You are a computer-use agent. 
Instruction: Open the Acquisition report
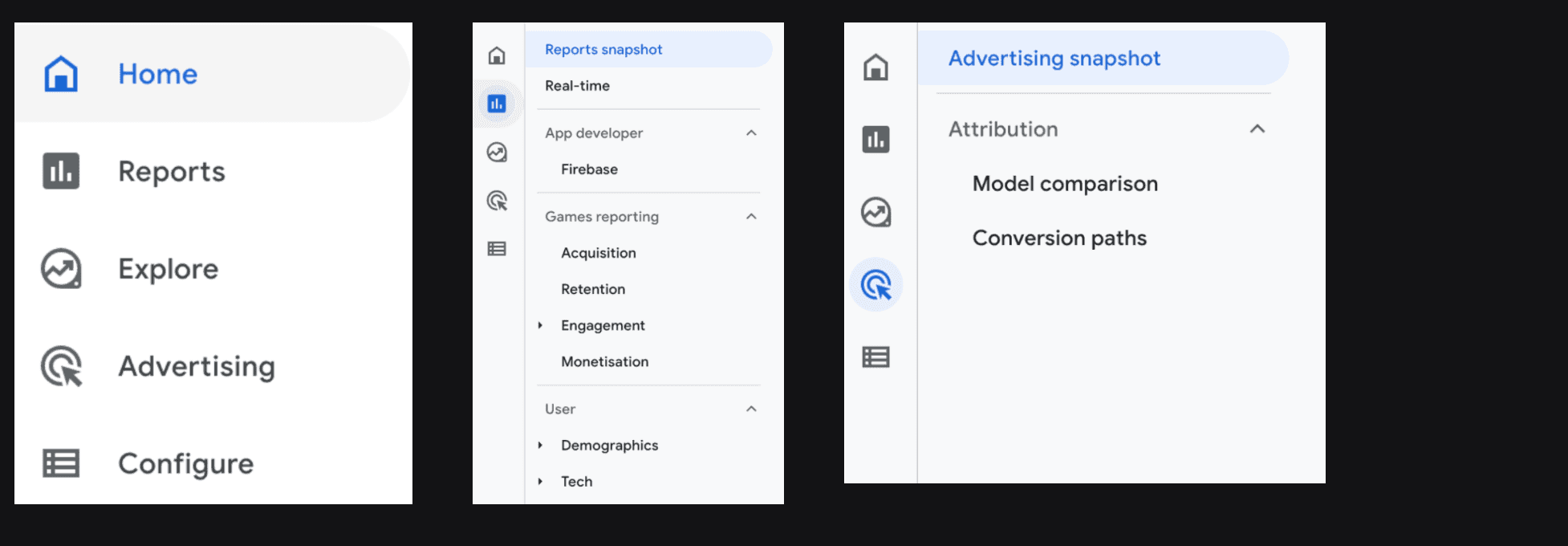coord(599,253)
